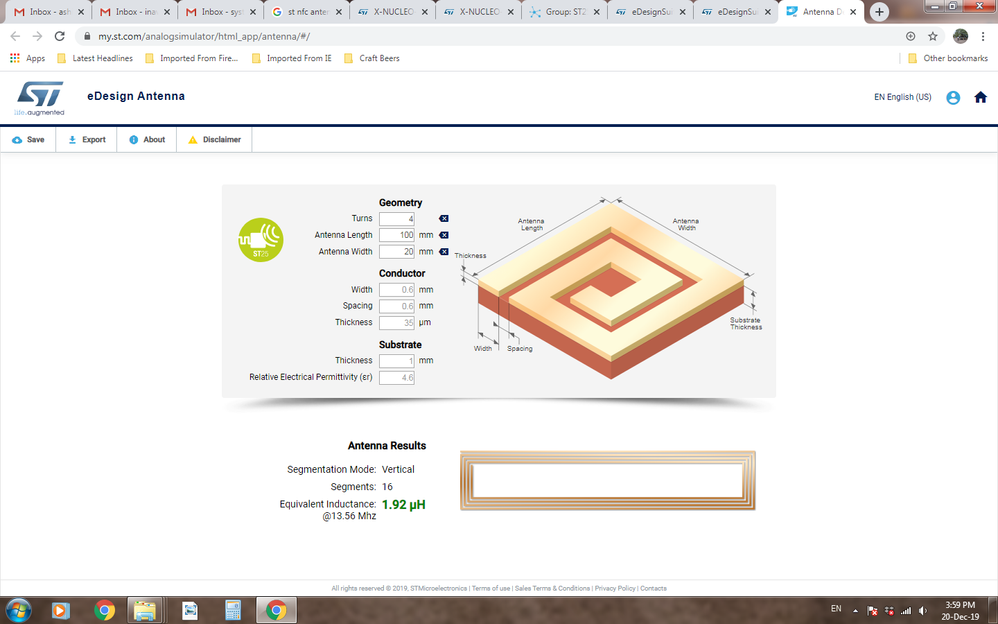Switch to the Group: ST2 browser tab
Viewport: 998px width, 624px height.
(x=564, y=12)
